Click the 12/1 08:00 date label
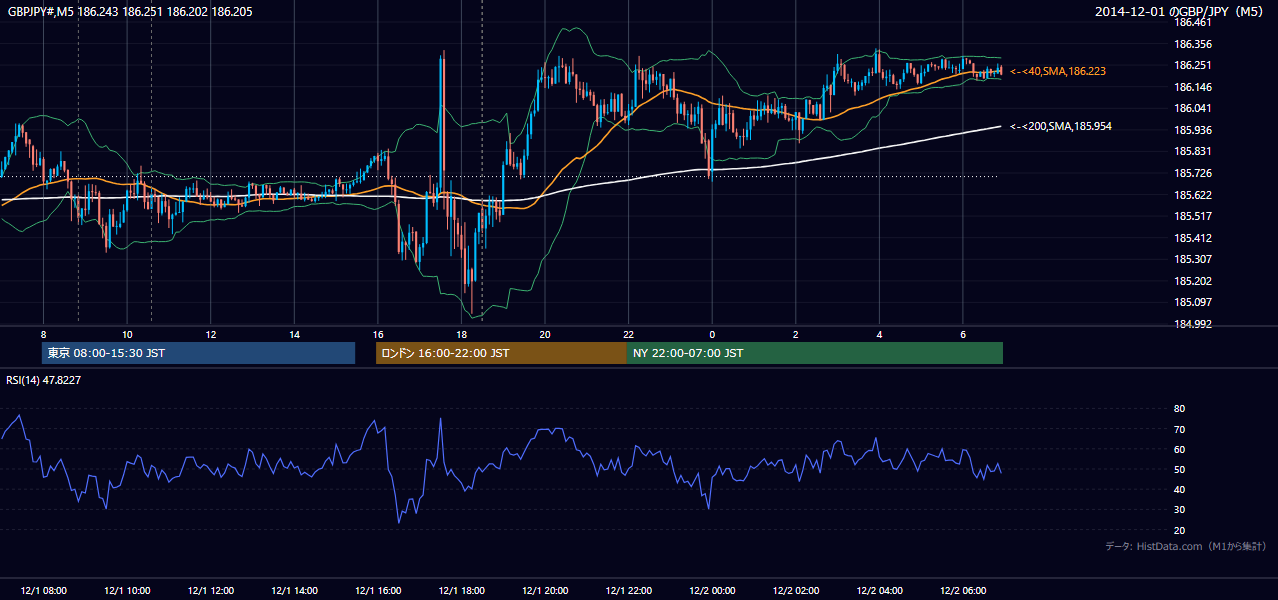 43,590
